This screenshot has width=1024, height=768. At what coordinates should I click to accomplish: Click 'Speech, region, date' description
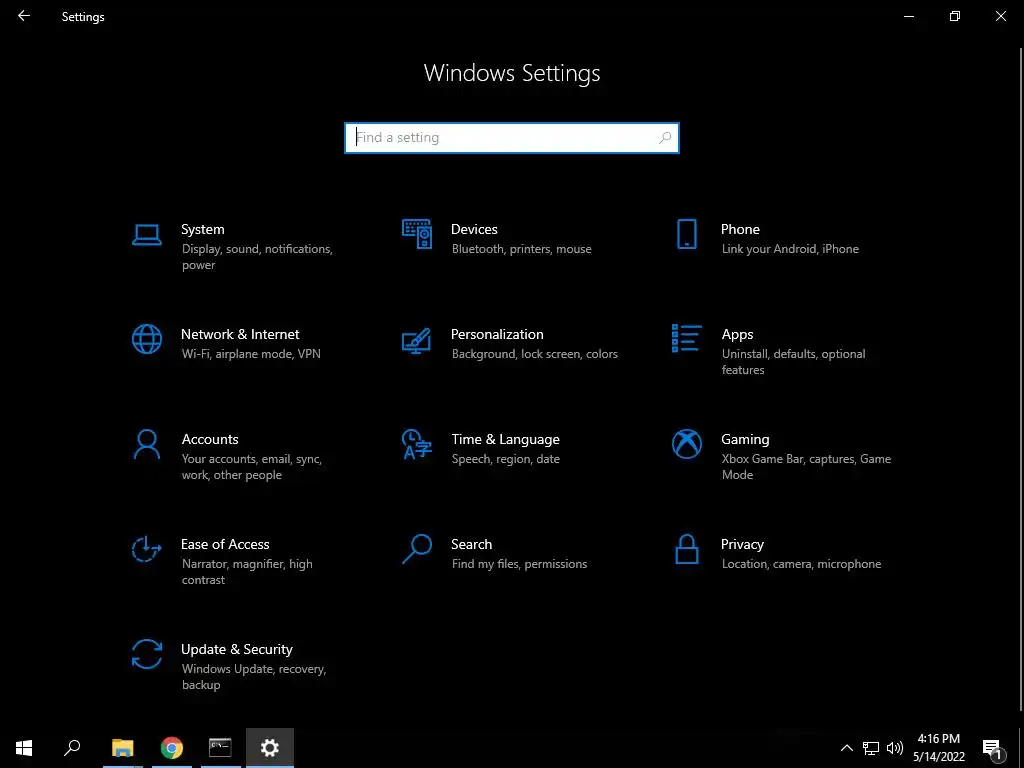505,459
